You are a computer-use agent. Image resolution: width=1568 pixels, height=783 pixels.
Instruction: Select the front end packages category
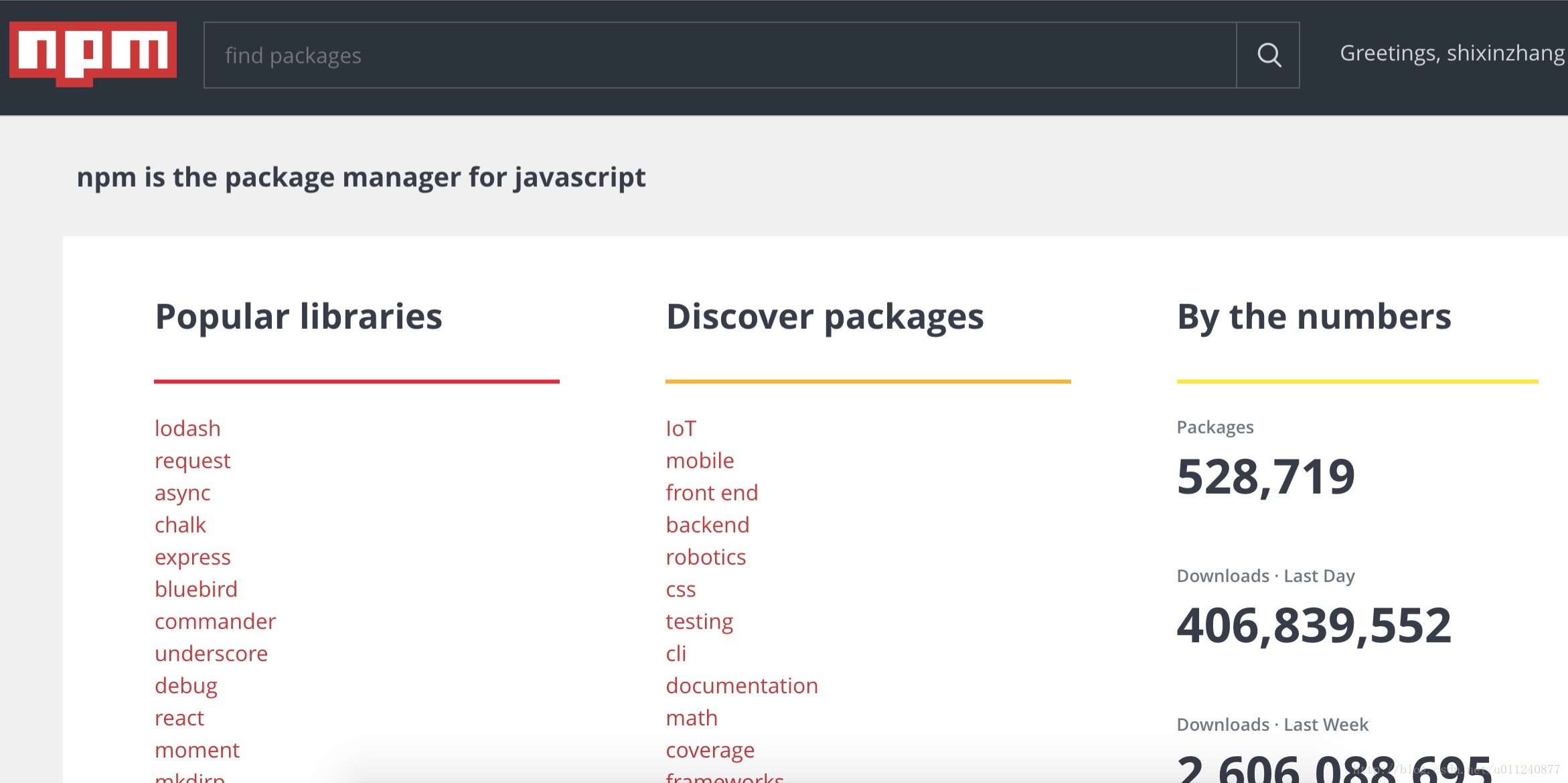point(712,492)
